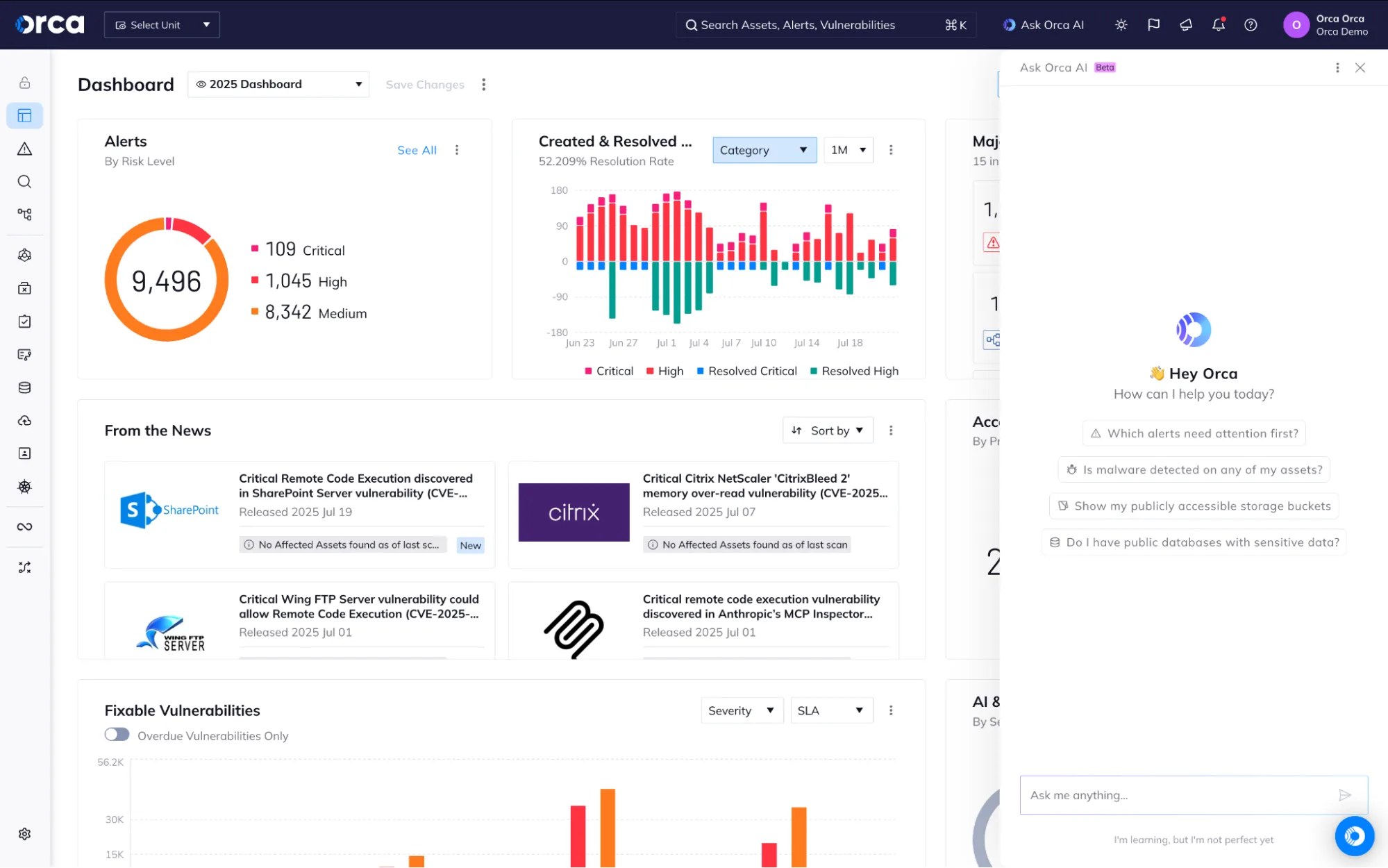Open the Category dropdown on Created & Resolved chart

click(763, 150)
